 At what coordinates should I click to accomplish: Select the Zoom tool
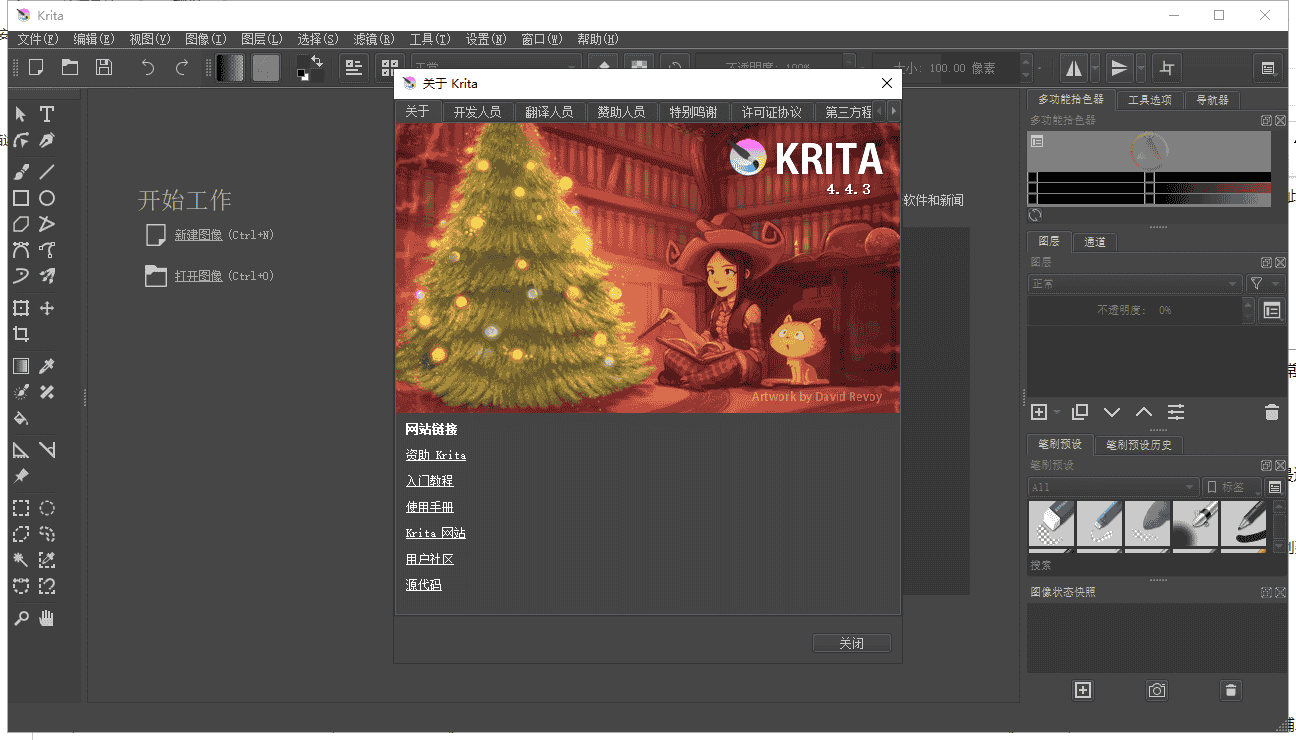pos(20,618)
